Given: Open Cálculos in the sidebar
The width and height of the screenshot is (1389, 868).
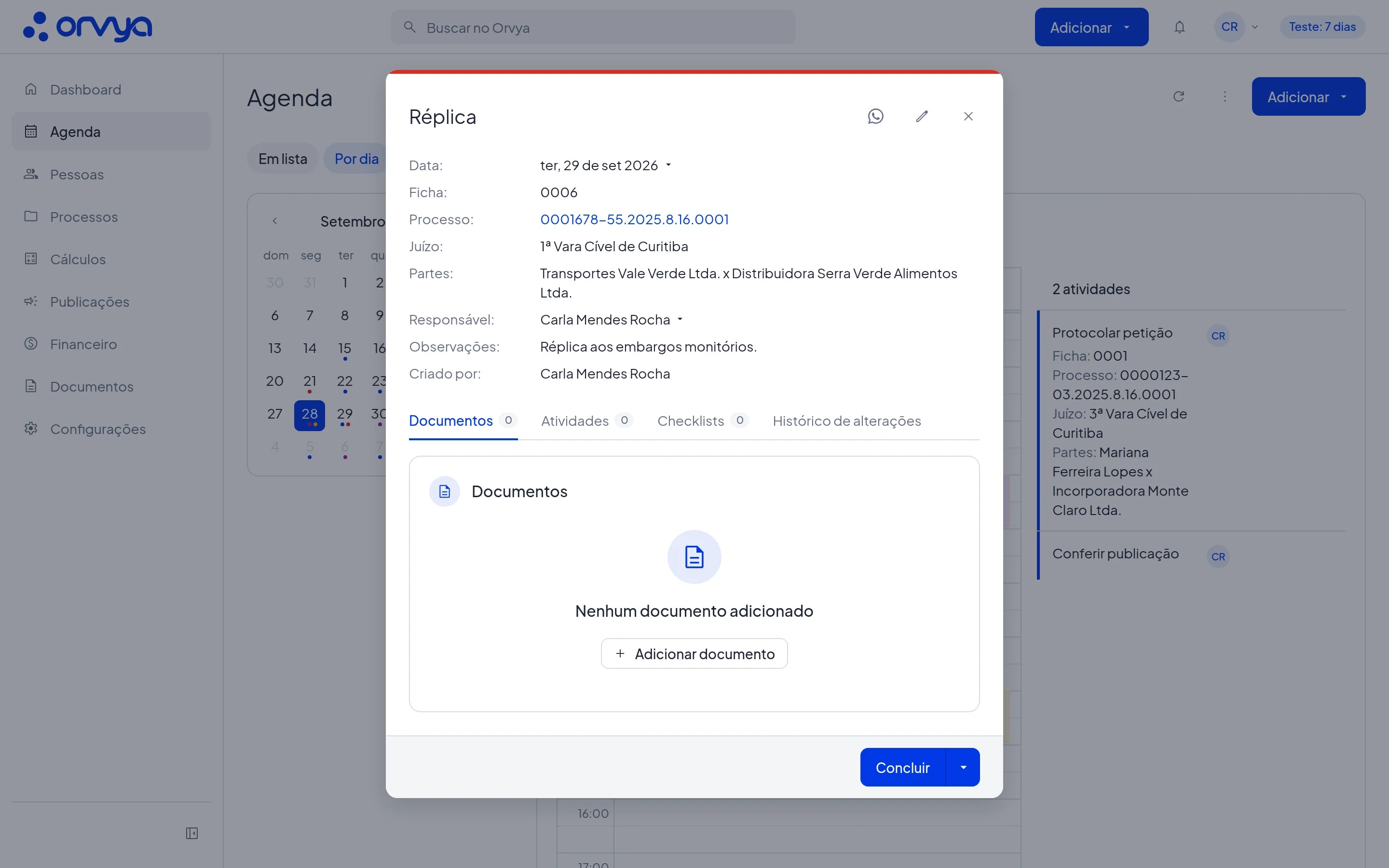Looking at the screenshot, I should [x=111, y=259].
